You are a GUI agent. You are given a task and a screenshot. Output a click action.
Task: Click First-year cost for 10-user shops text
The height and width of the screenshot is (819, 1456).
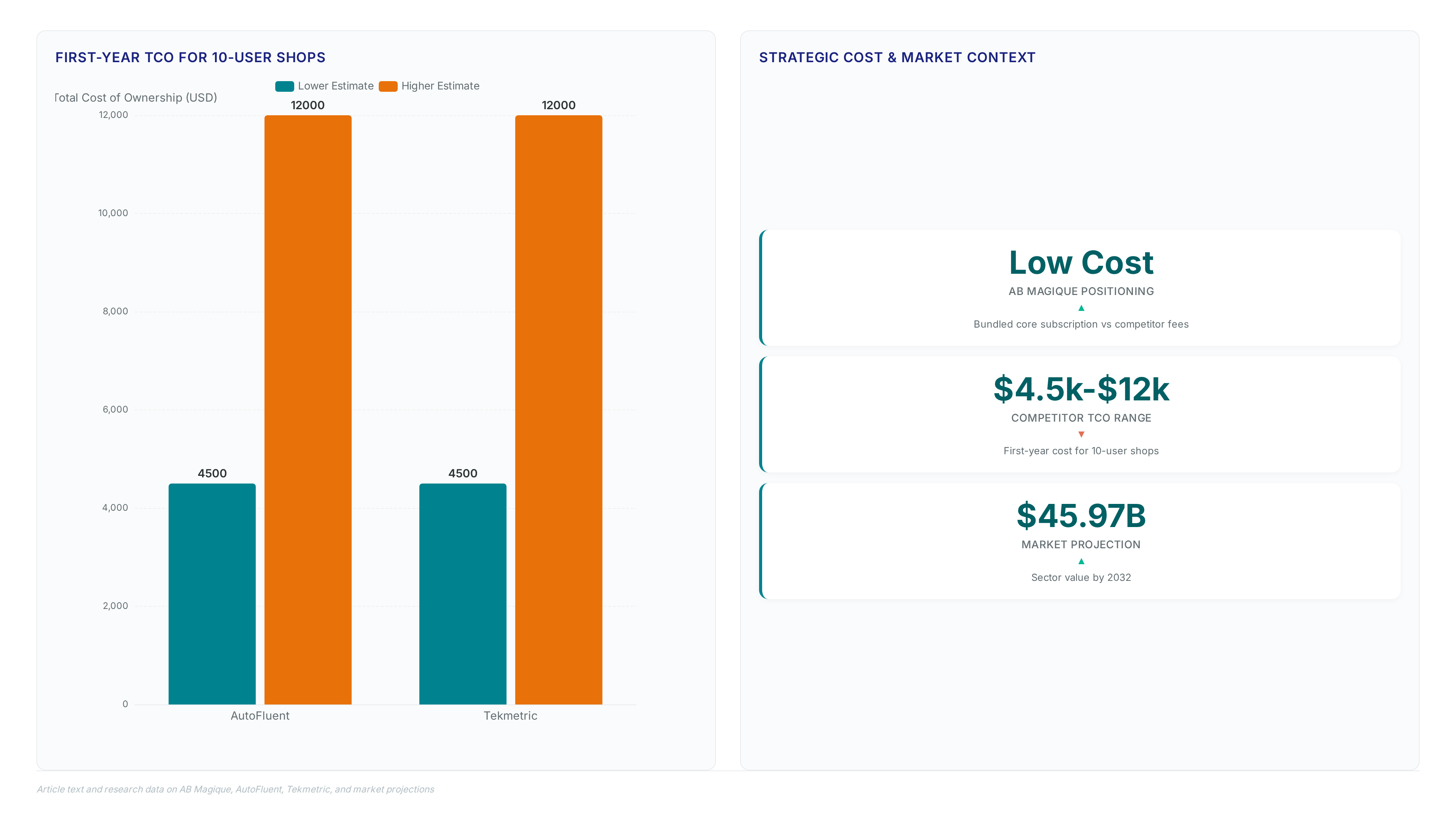pos(1081,451)
